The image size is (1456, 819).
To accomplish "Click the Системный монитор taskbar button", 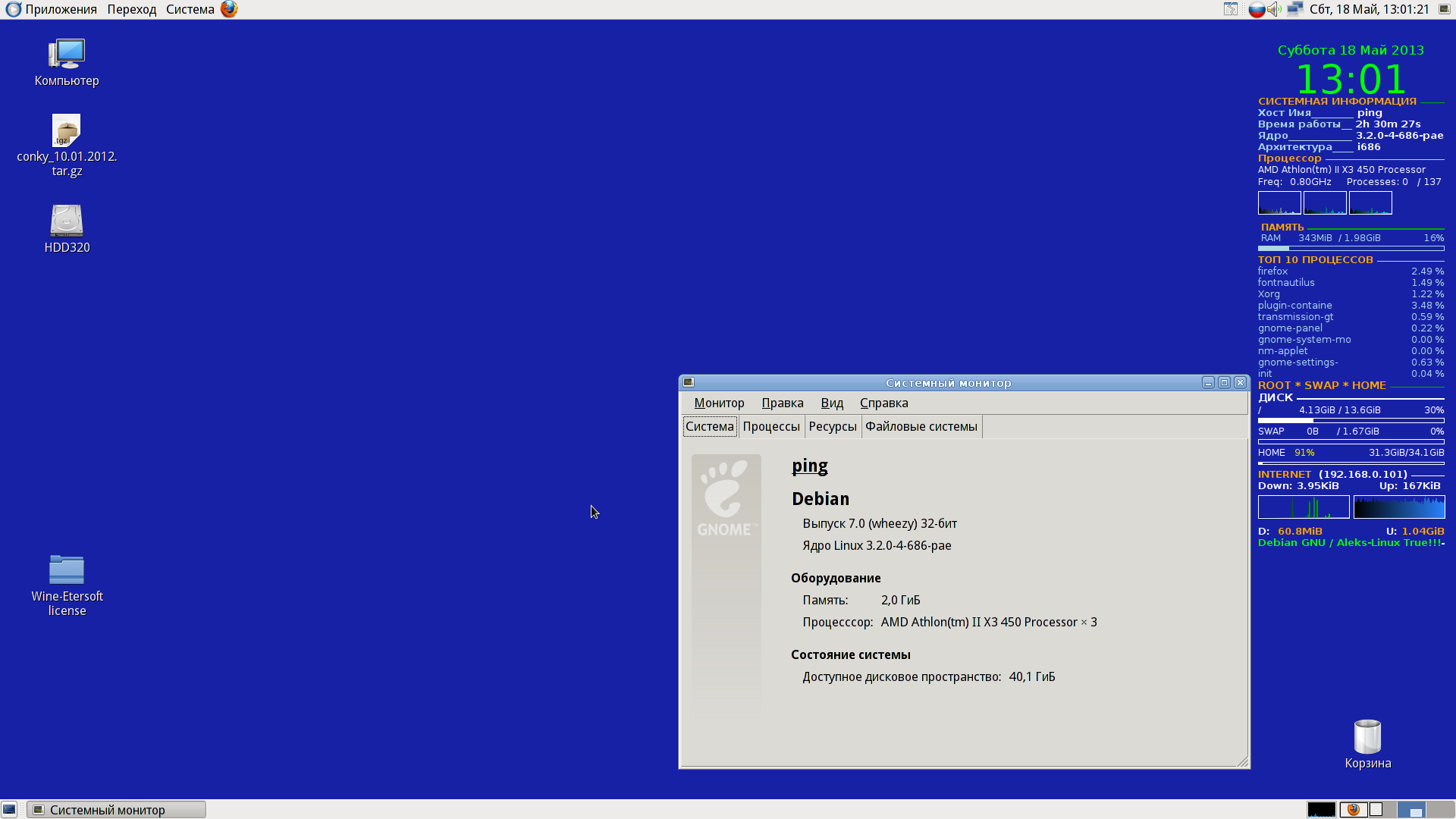I will tap(116, 810).
